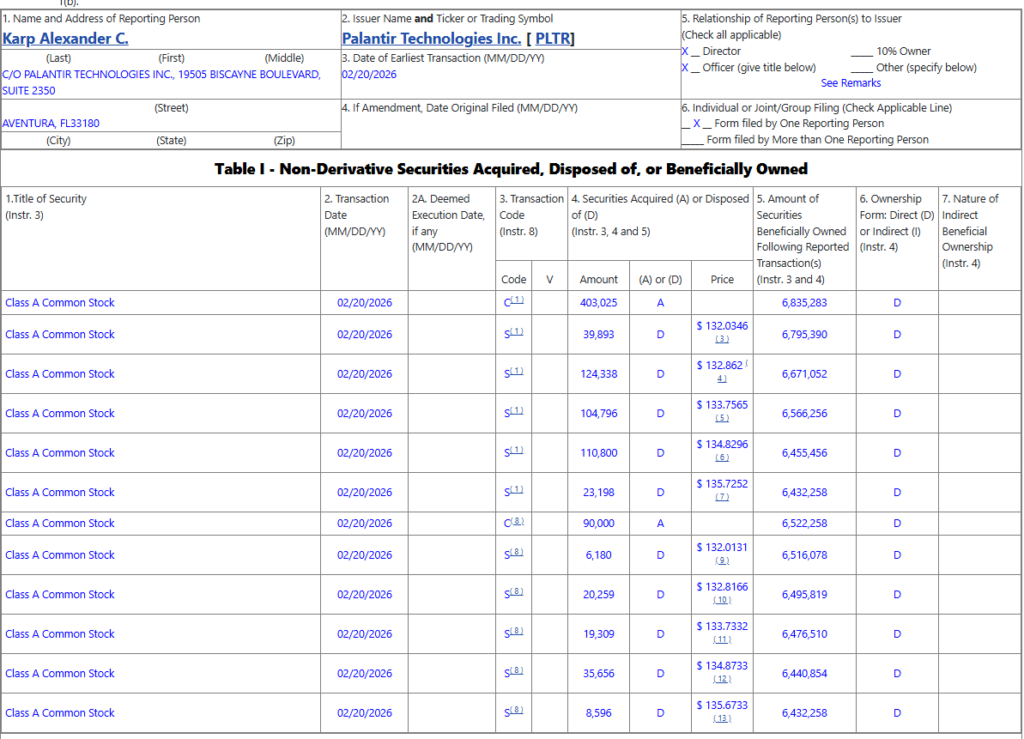Open footnote 9 under price $132.0131
This screenshot has height=739, width=1024.
722,561
